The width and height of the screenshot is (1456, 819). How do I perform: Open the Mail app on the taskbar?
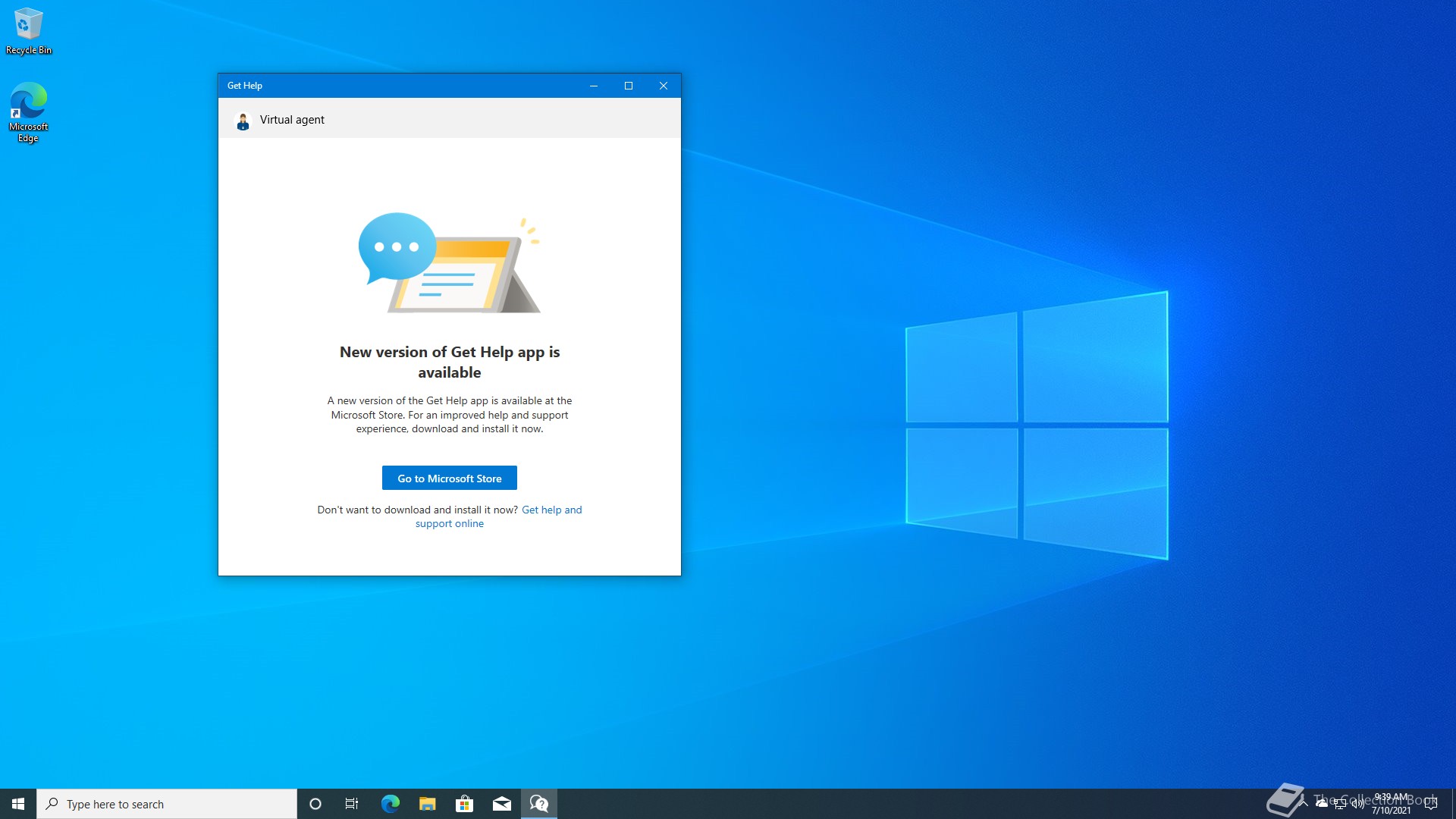coord(501,804)
